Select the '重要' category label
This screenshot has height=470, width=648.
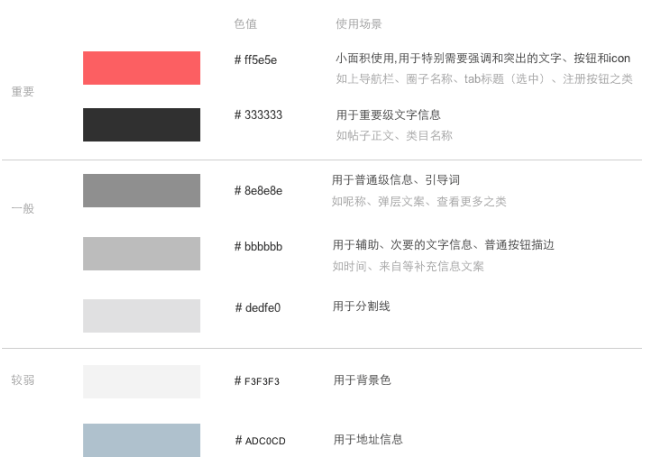point(22,92)
